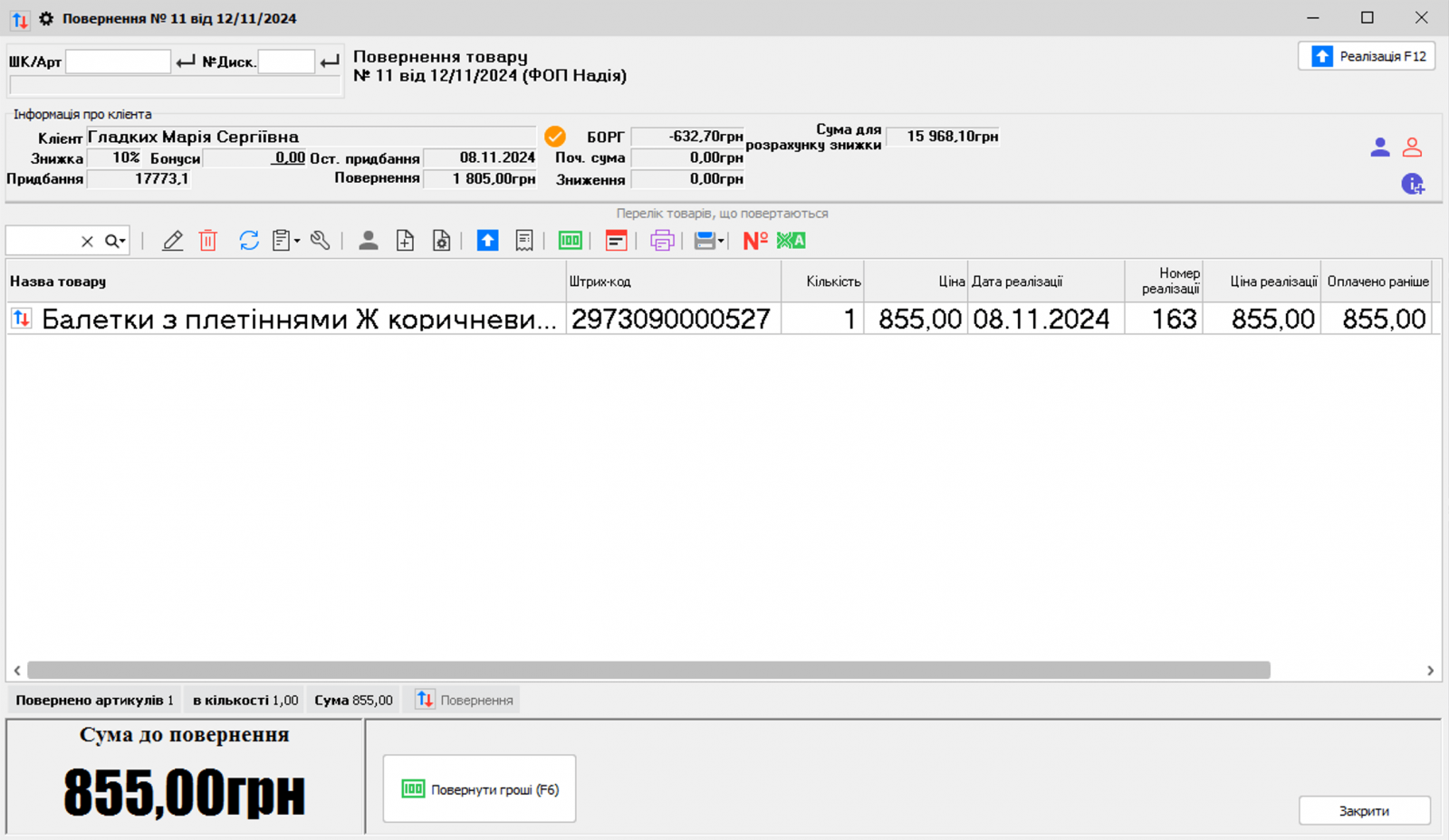Click the red-blue arrows icon near Повернення label
This screenshot has height=840, width=1449.
(x=425, y=699)
